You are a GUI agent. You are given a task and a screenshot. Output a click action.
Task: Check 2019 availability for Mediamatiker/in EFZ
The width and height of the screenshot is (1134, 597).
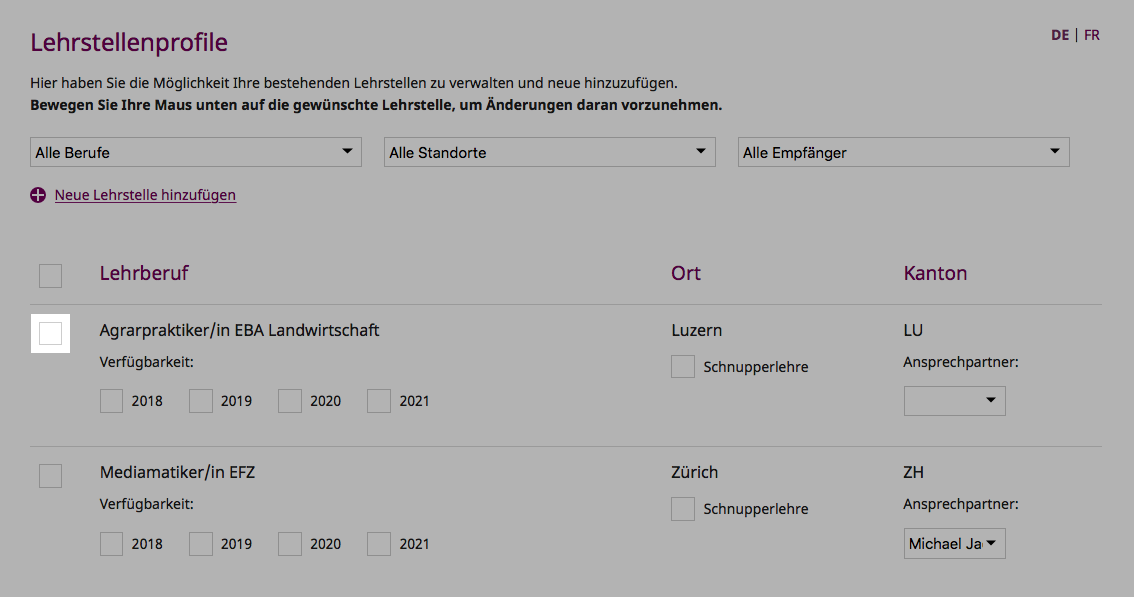201,544
